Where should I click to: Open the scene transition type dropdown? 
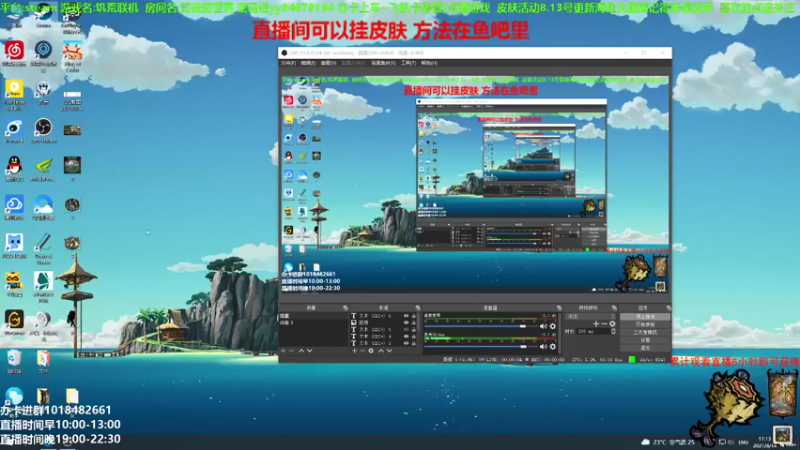[590, 316]
